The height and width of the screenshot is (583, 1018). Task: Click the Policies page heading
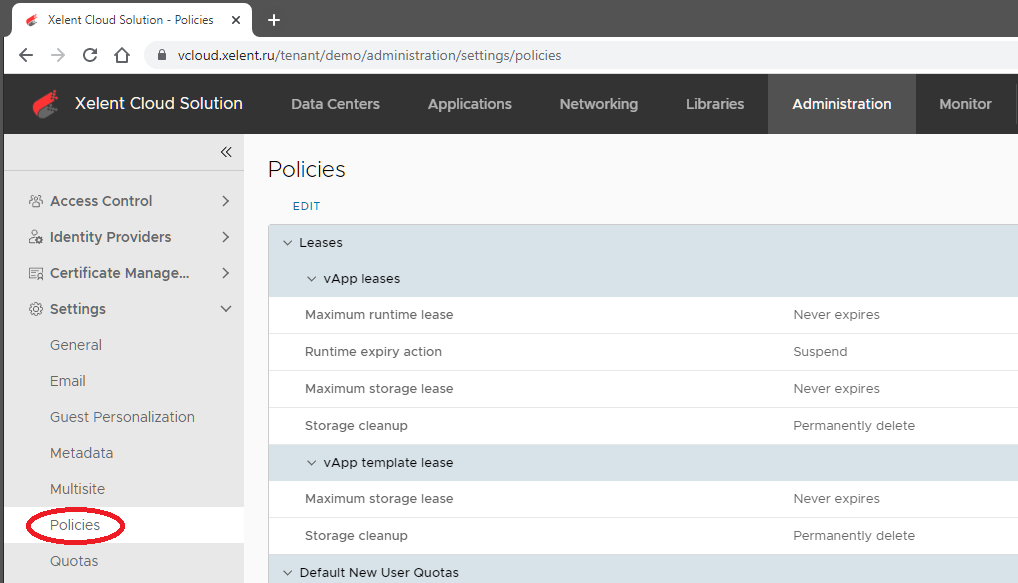pyautogui.click(x=306, y=169)
